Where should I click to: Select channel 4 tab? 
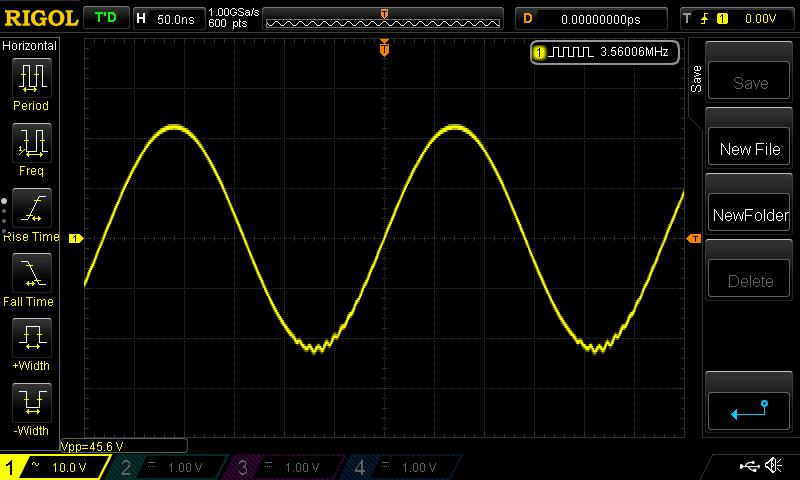tap(403, 467)
